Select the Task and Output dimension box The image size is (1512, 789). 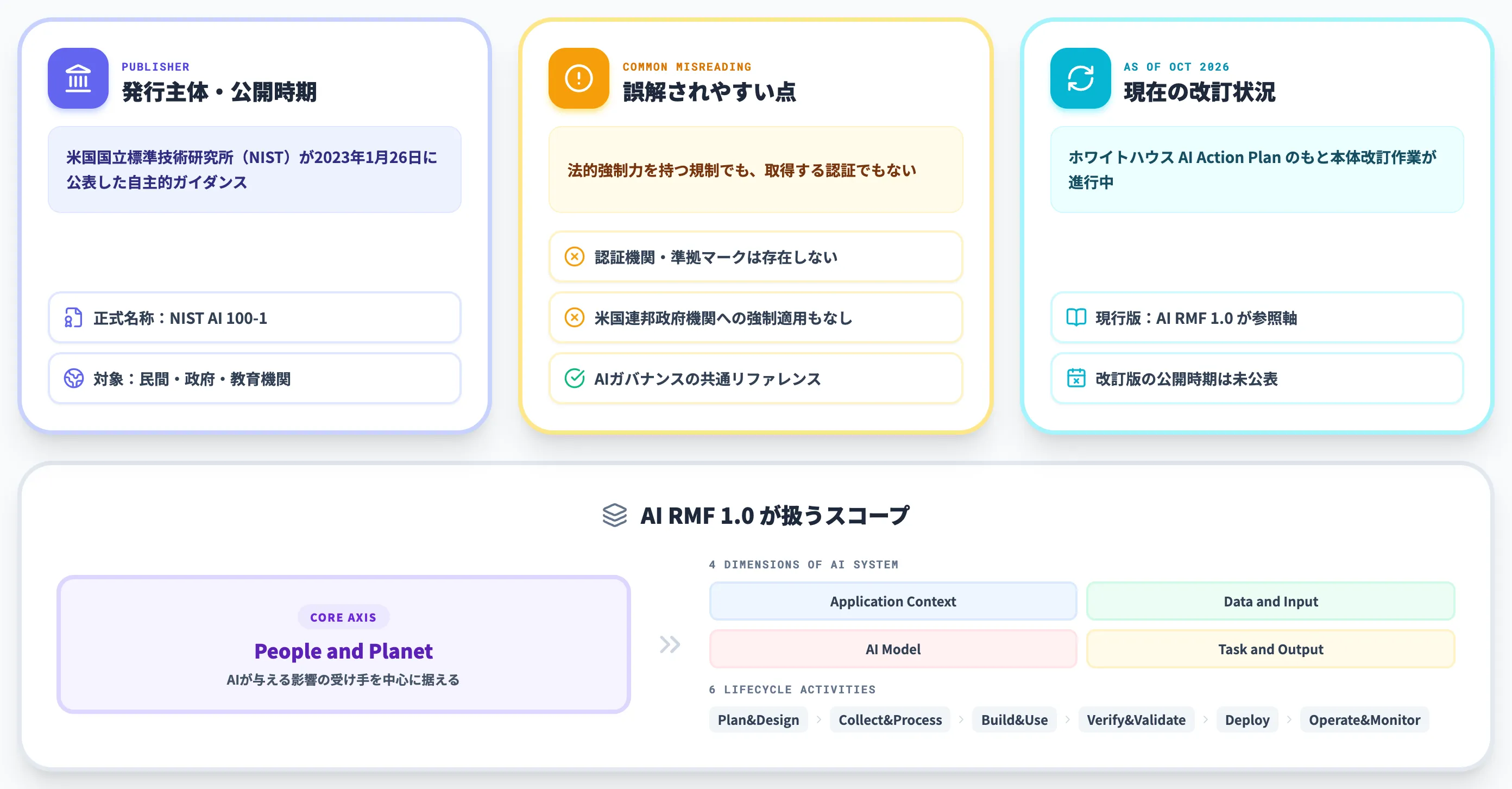tap(1270, 649)
